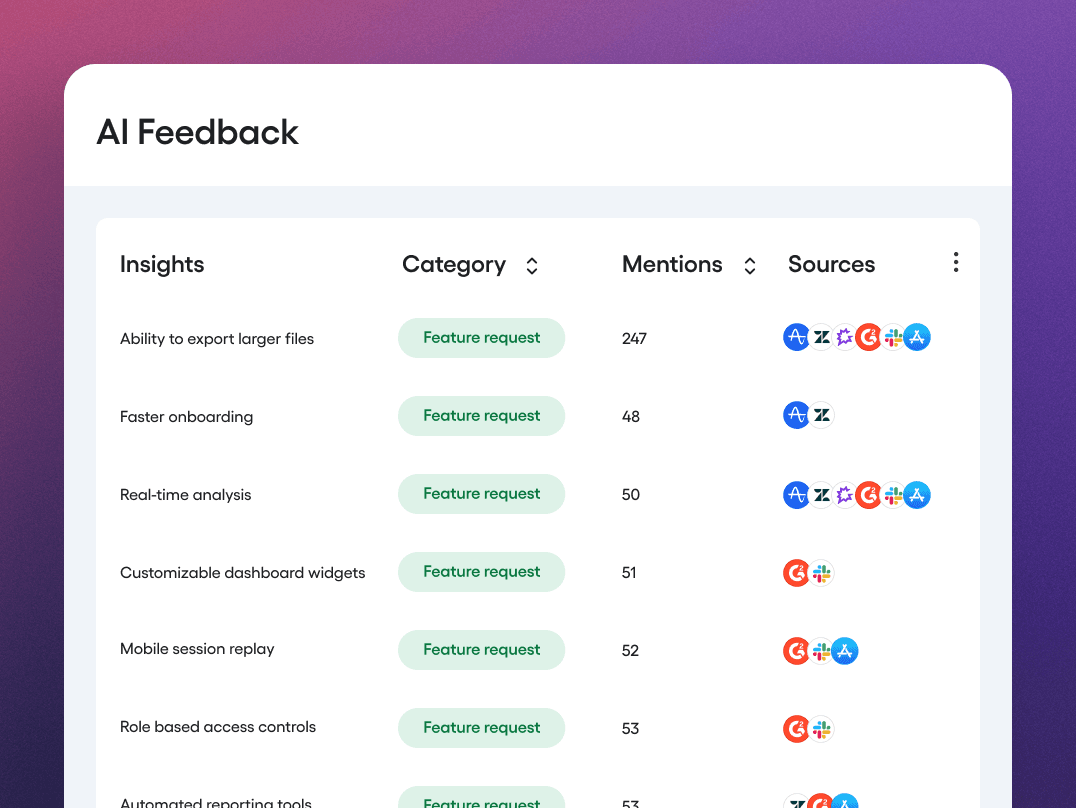Click the Category column header
The width and height of the screenshot is (1076, 808).
coord(454,264)
